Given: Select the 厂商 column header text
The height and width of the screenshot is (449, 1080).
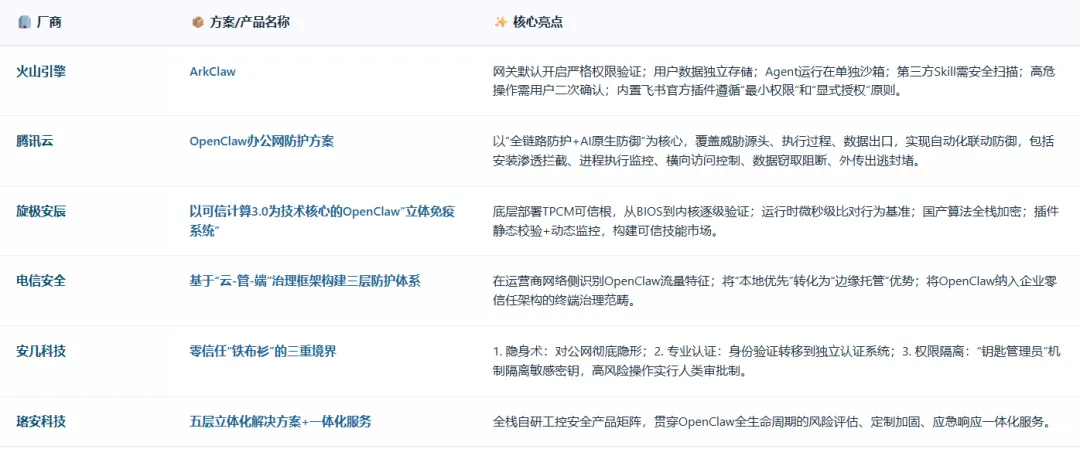Looking at the screenshot, I should (48, 22).
